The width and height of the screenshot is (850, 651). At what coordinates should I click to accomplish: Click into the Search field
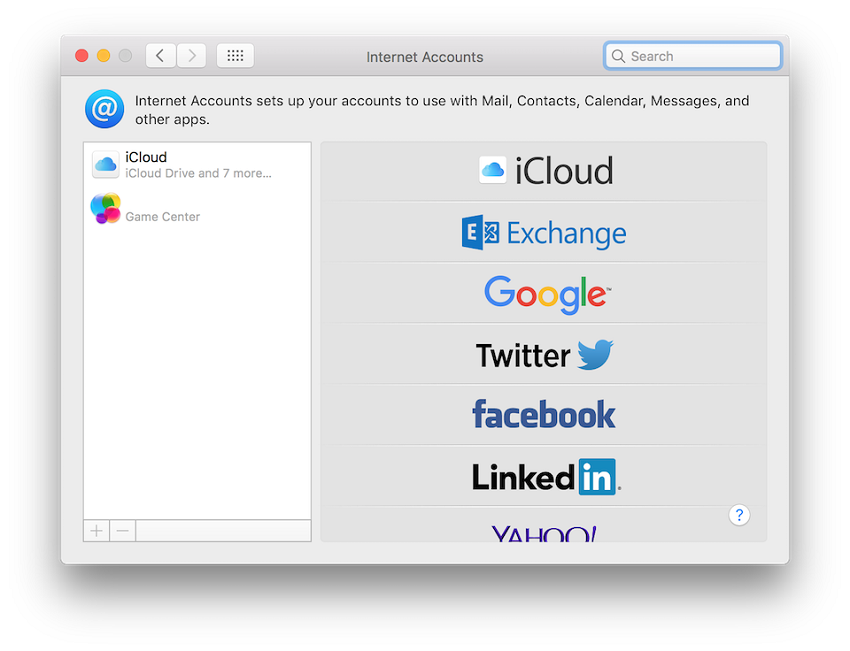point(692,56)
